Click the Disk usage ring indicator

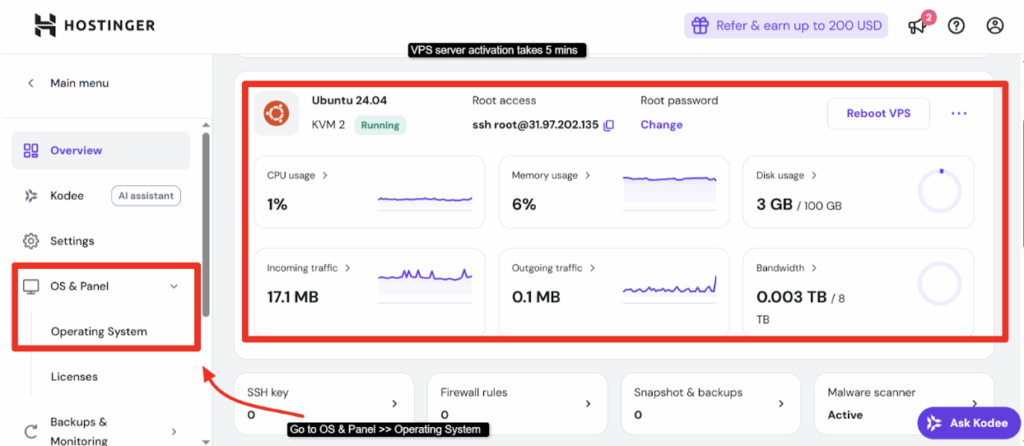pyautogui.click(x=939, y=191)
